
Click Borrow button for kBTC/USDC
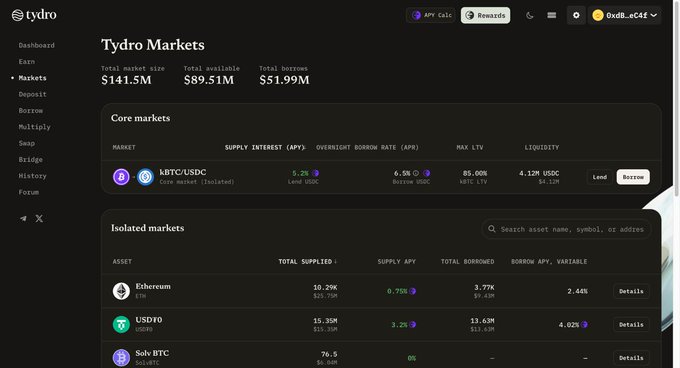tap(633, 177)
